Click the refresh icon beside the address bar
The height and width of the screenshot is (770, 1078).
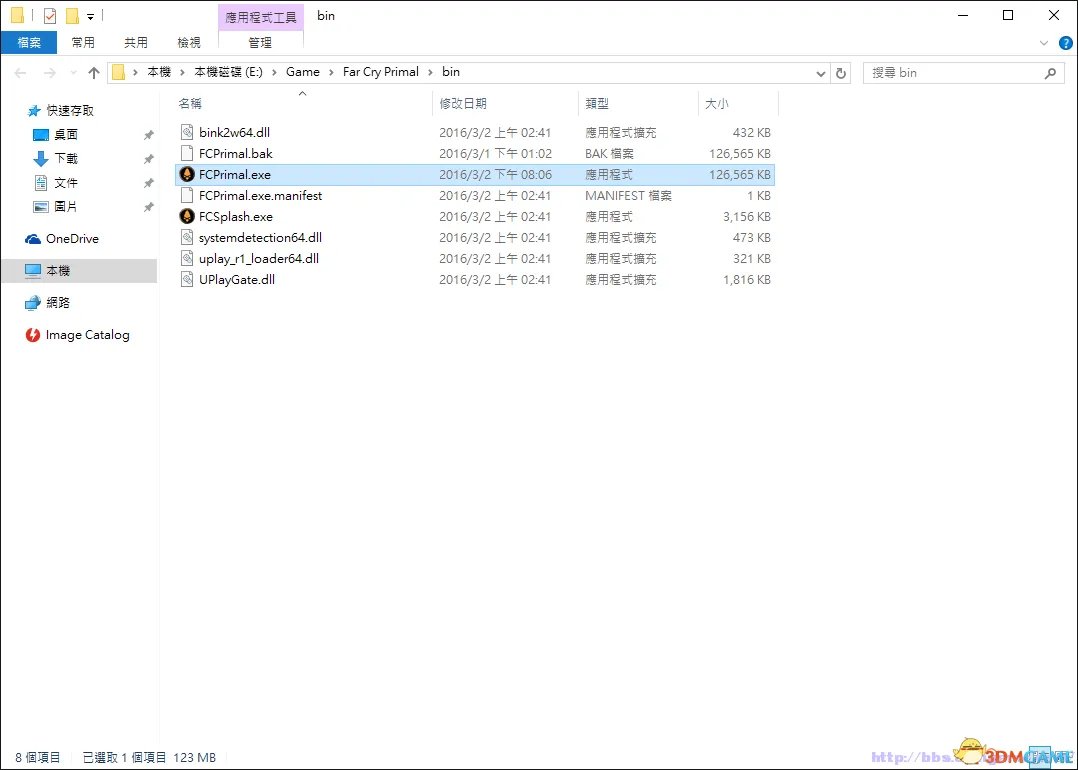click(x=842, y=73)
